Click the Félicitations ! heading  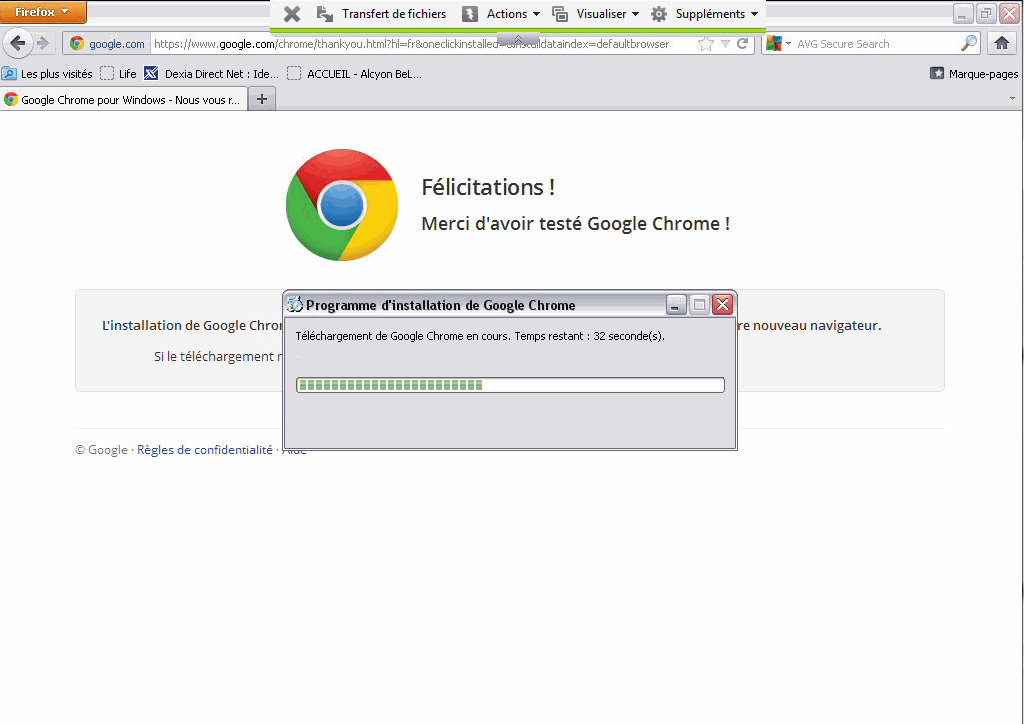click(x=488, y=187)
